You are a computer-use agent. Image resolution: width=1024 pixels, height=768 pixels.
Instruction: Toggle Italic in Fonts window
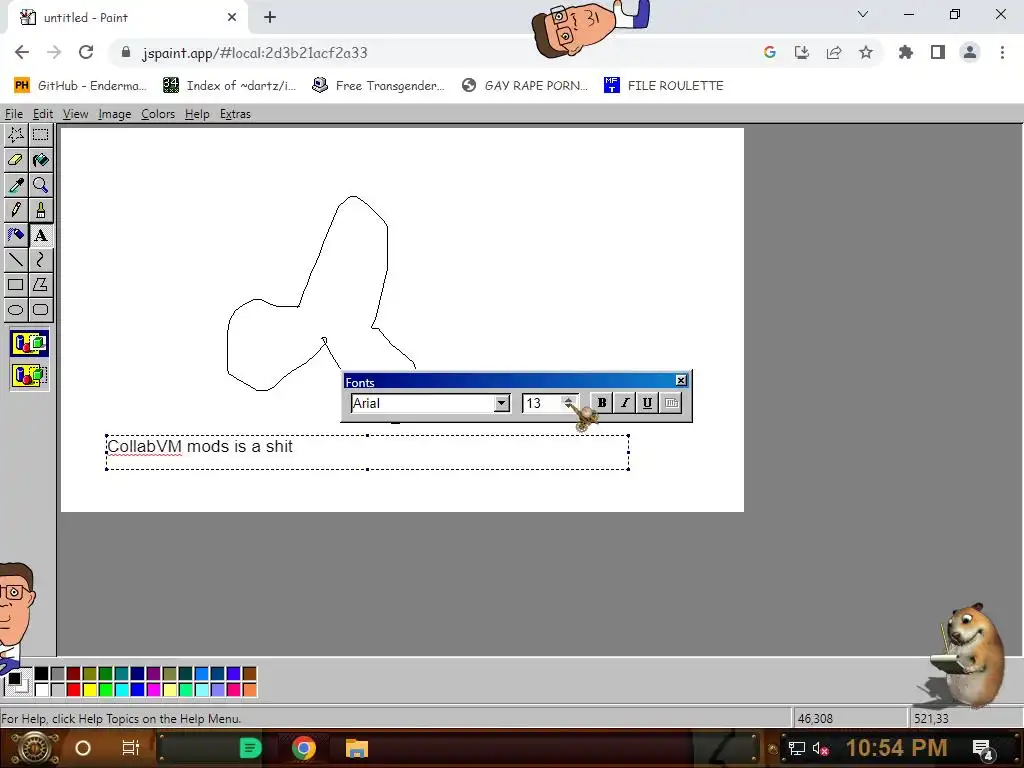point(624,403)
